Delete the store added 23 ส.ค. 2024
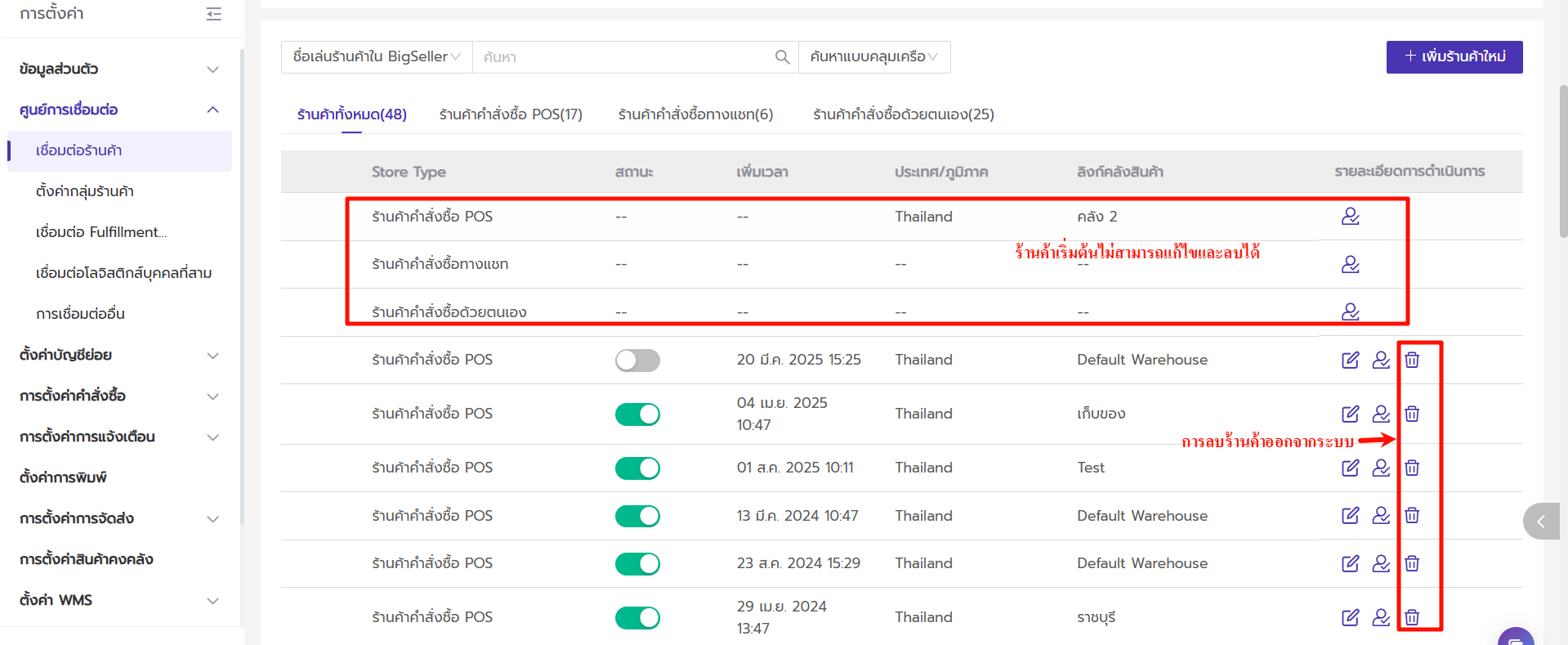 tap(1412, 563)
